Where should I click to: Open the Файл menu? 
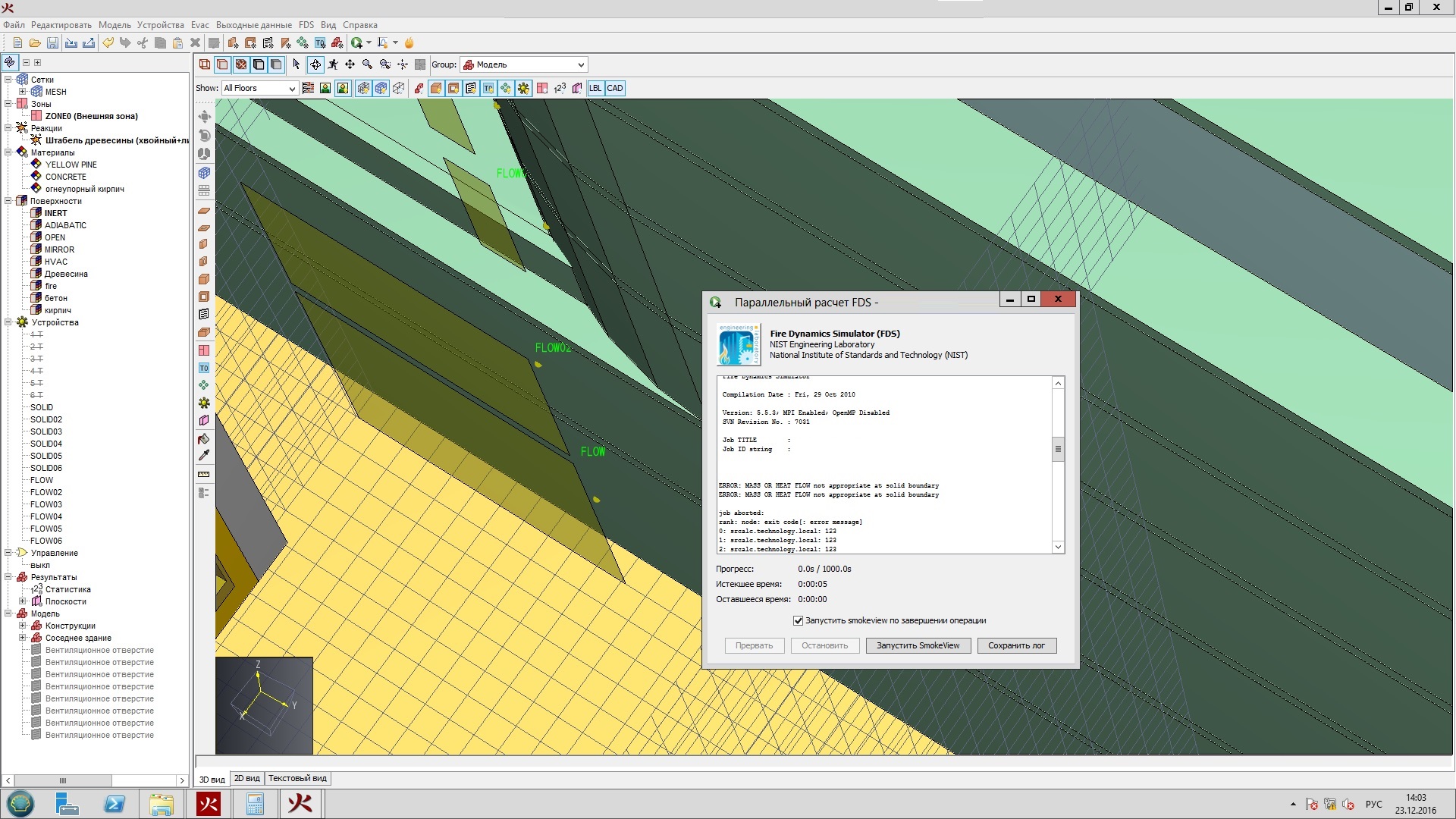14,25
